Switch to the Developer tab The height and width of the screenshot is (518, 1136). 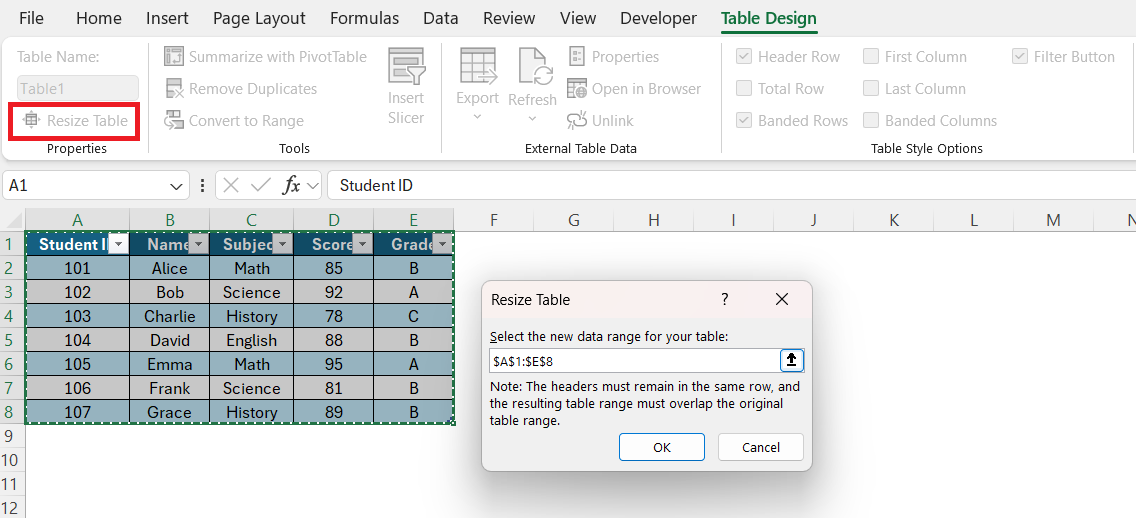659,19
